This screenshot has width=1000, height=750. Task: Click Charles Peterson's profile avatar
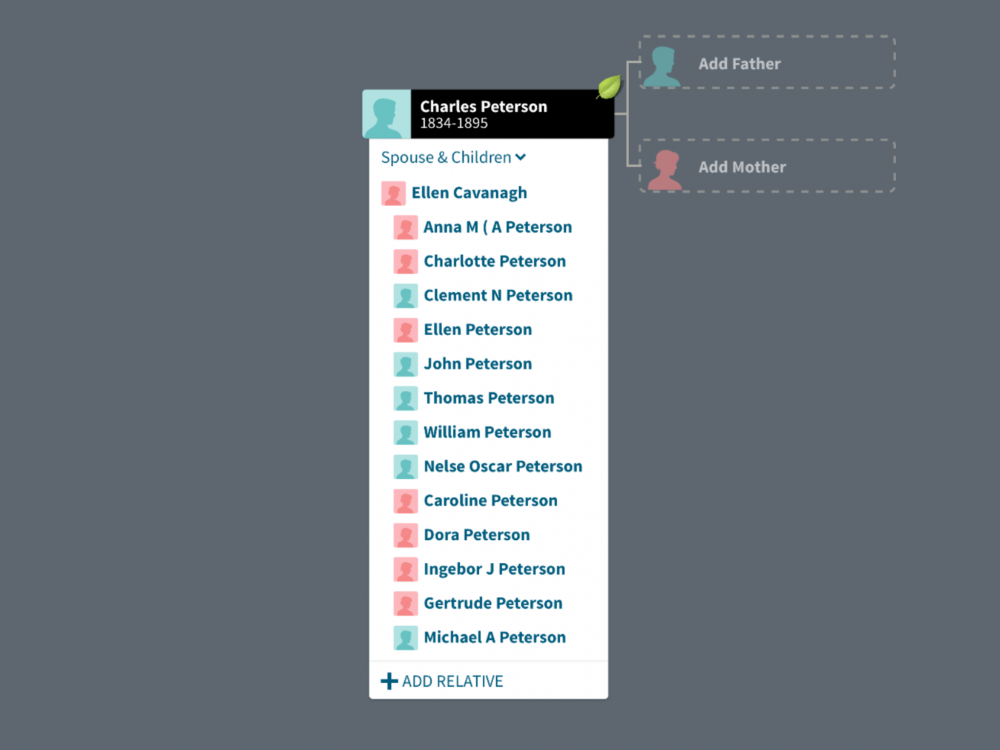(386, 114)
